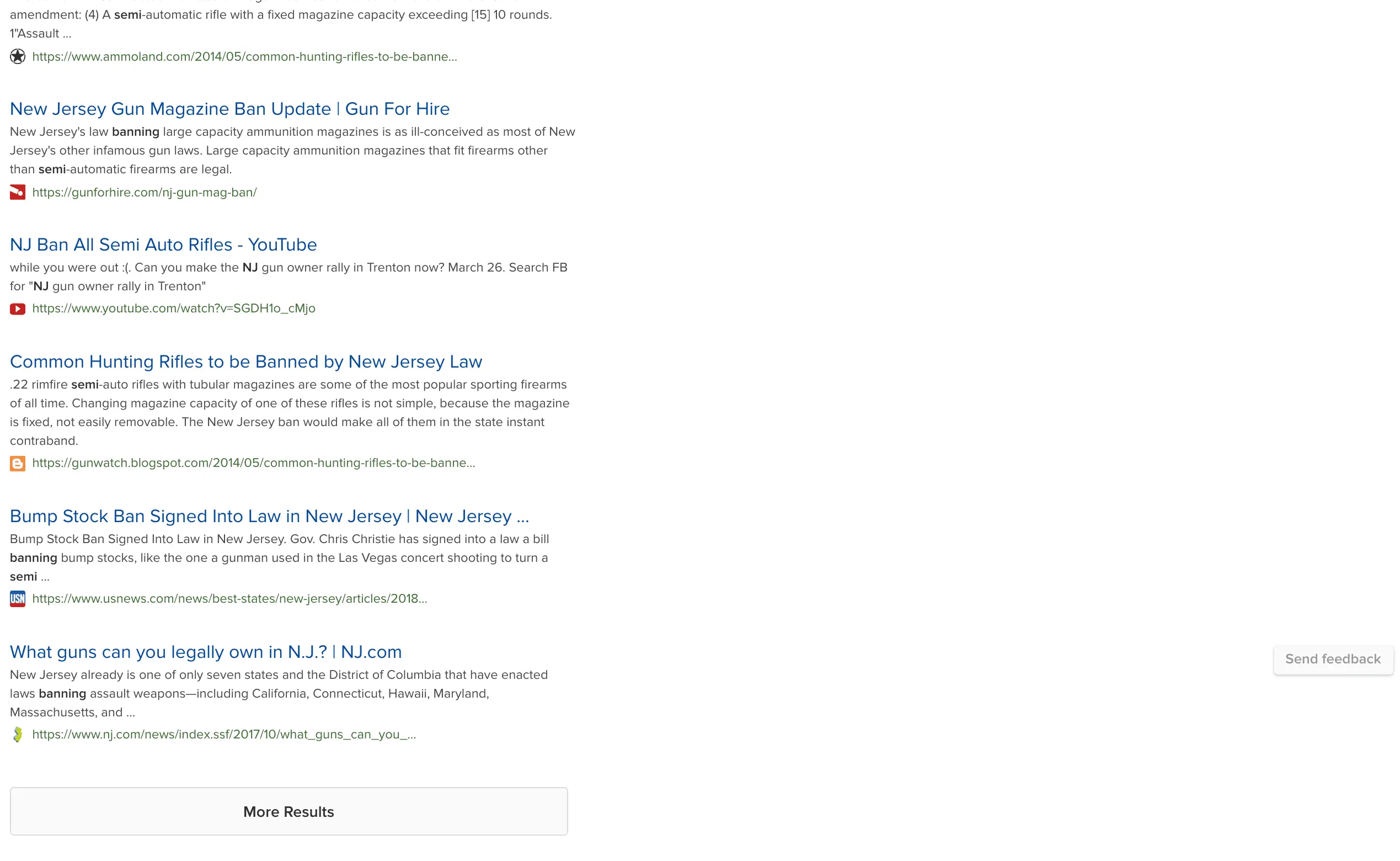Click the Gun For Hire red favicon
Screen dimensions: 1400x861
tap(18, 193)
